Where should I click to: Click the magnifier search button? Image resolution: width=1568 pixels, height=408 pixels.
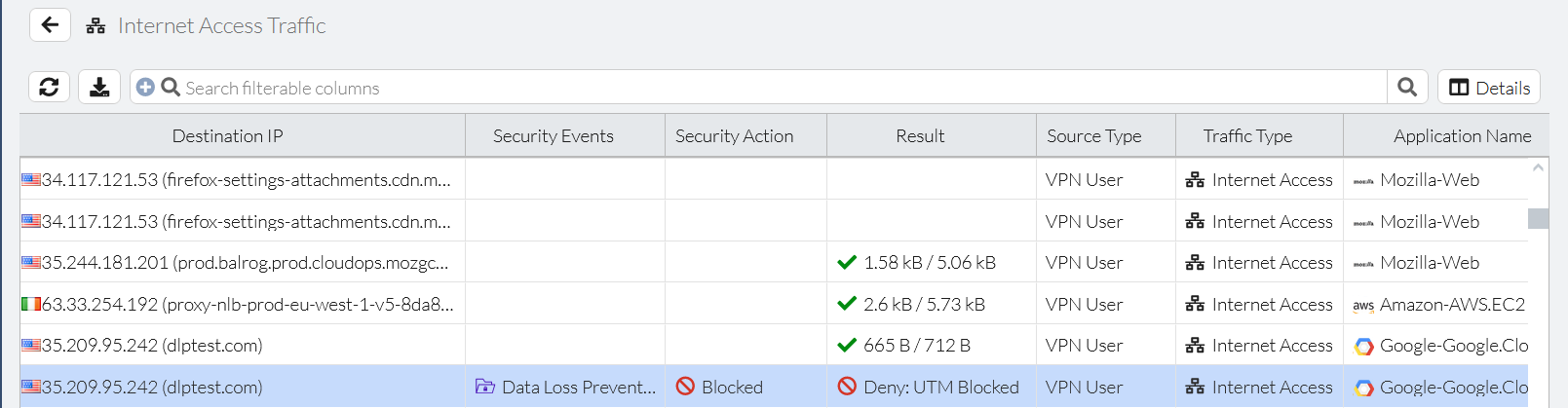1406,88
